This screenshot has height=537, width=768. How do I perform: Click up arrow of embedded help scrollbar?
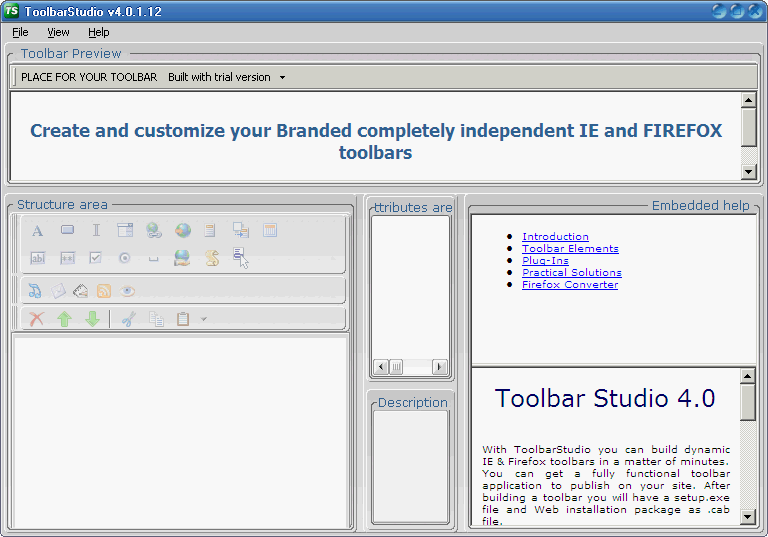pos(747,376)
